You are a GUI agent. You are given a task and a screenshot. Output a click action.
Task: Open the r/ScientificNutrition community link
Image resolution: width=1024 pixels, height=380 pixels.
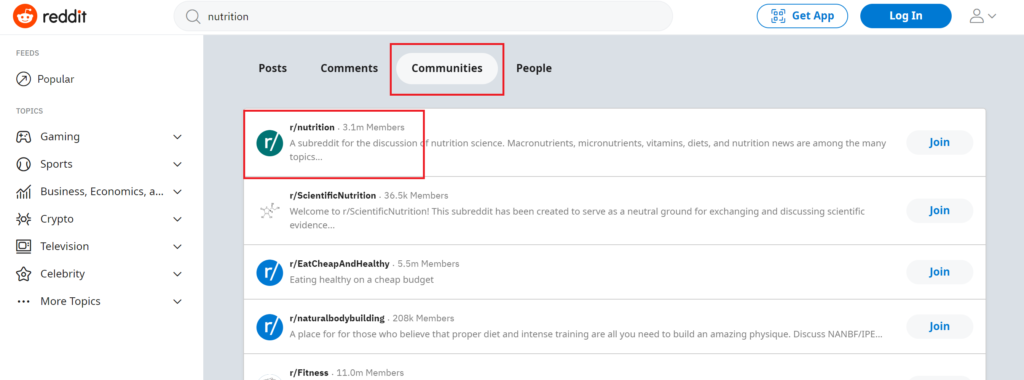click(332, 195)
